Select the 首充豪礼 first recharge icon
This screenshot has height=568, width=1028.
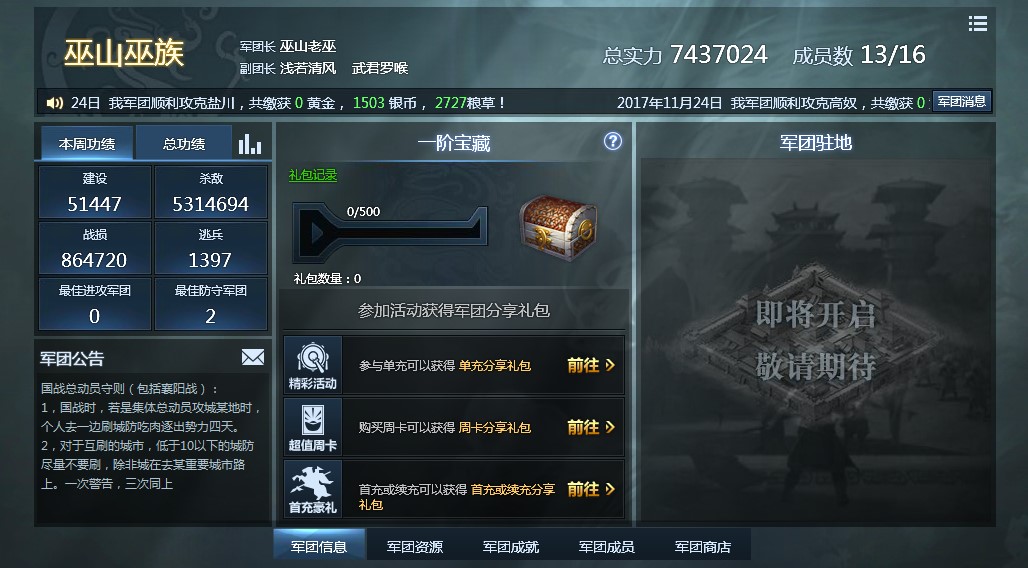click(x=313, y=489)
